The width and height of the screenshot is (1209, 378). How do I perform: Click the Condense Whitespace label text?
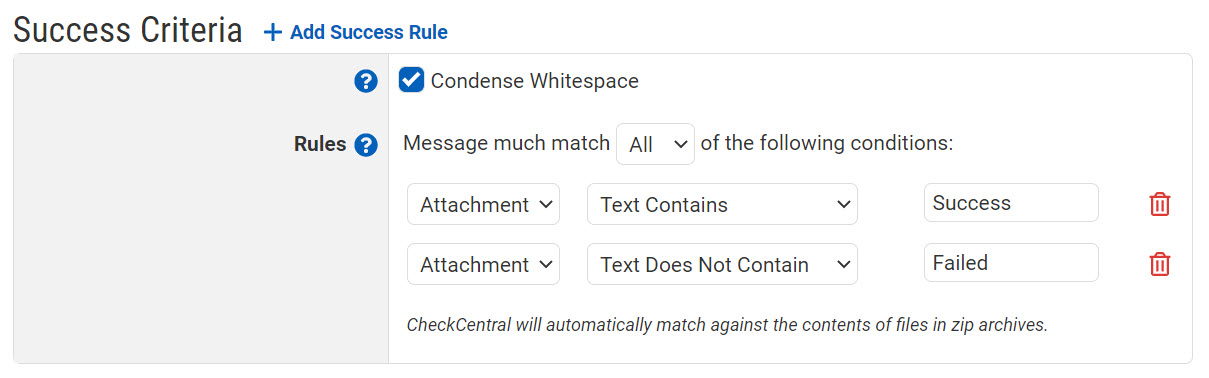coord(535,81)
